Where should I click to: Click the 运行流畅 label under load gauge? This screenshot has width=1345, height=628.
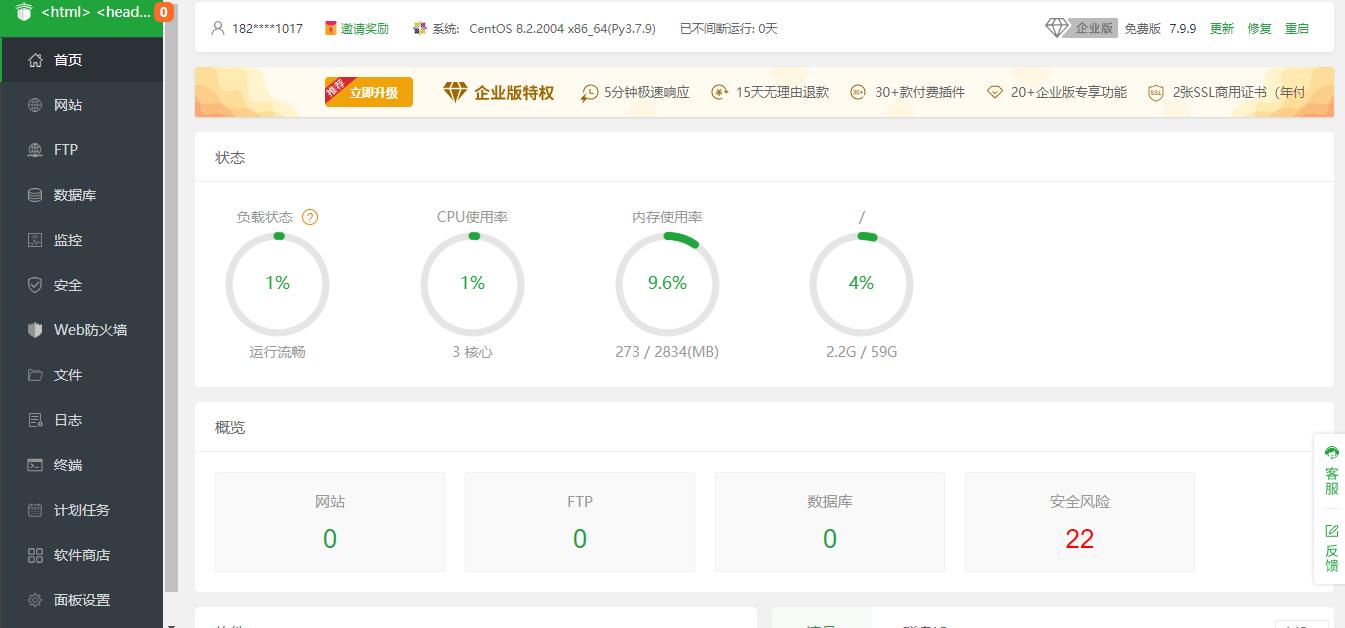click(277, 352)
